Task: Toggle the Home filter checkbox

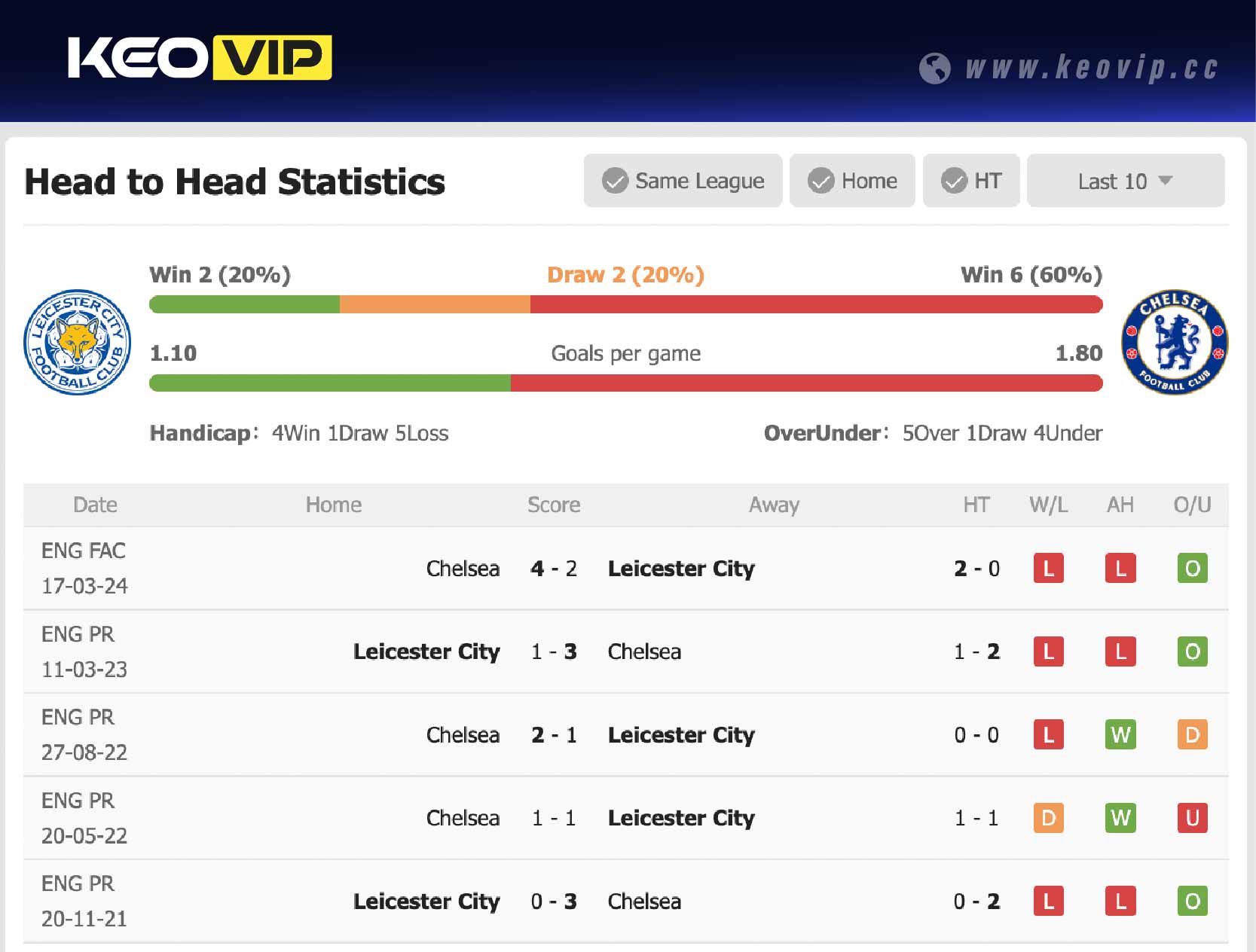Action: pyautogui.click(x=852, y=181)
